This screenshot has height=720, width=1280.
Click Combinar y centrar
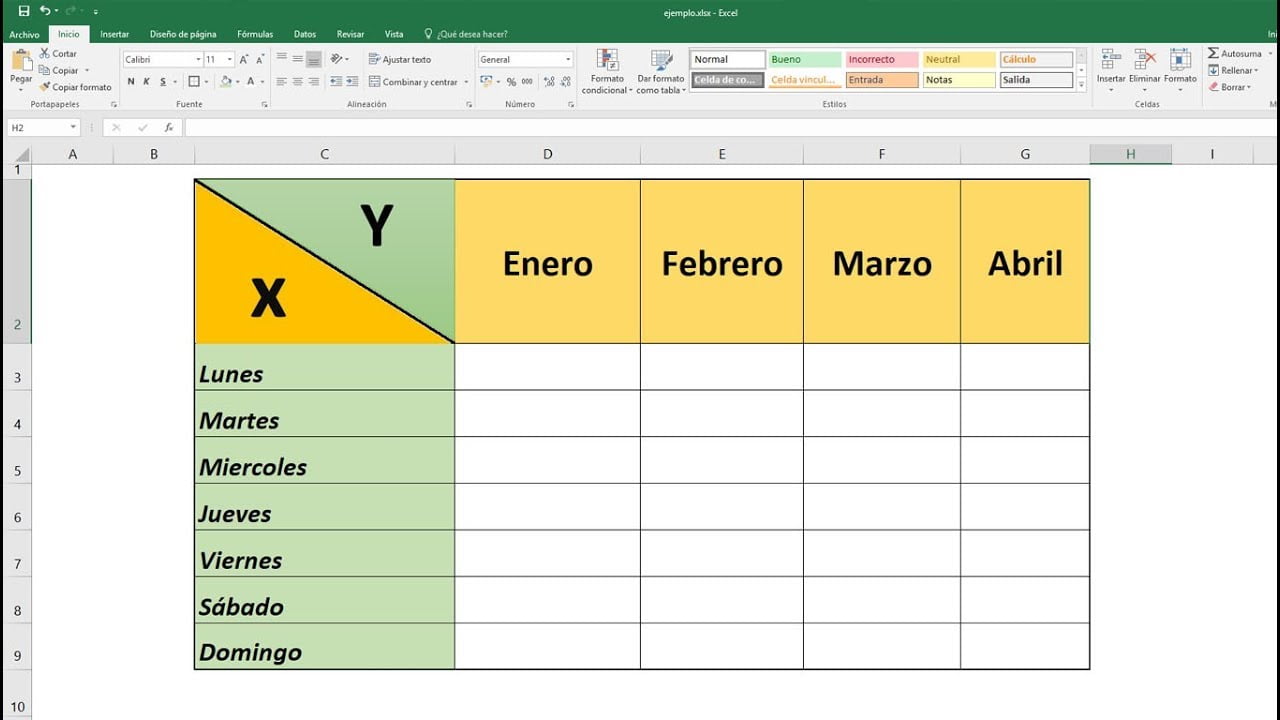coord(412,82)
